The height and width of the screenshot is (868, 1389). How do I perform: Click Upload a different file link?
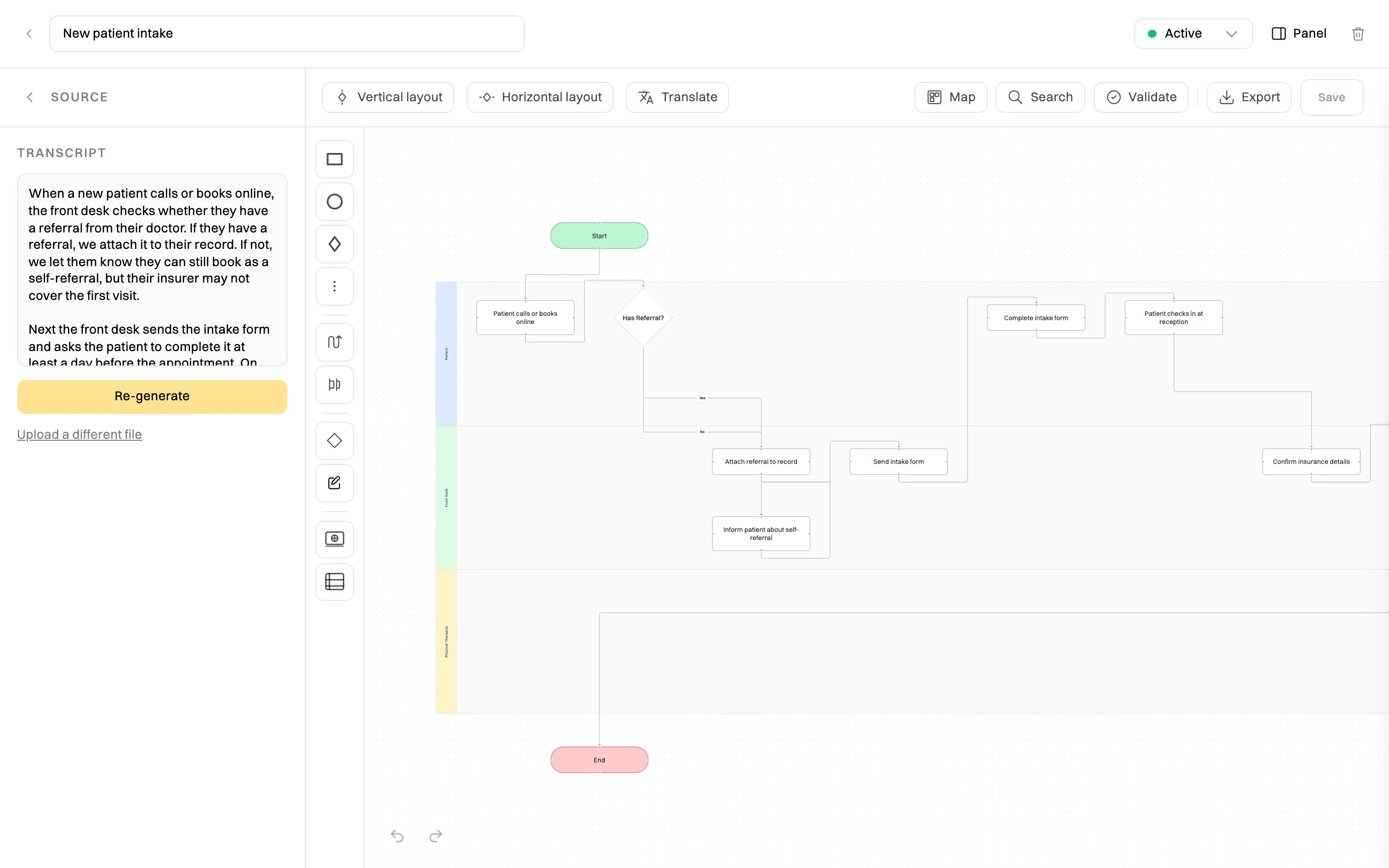[79, 434]
